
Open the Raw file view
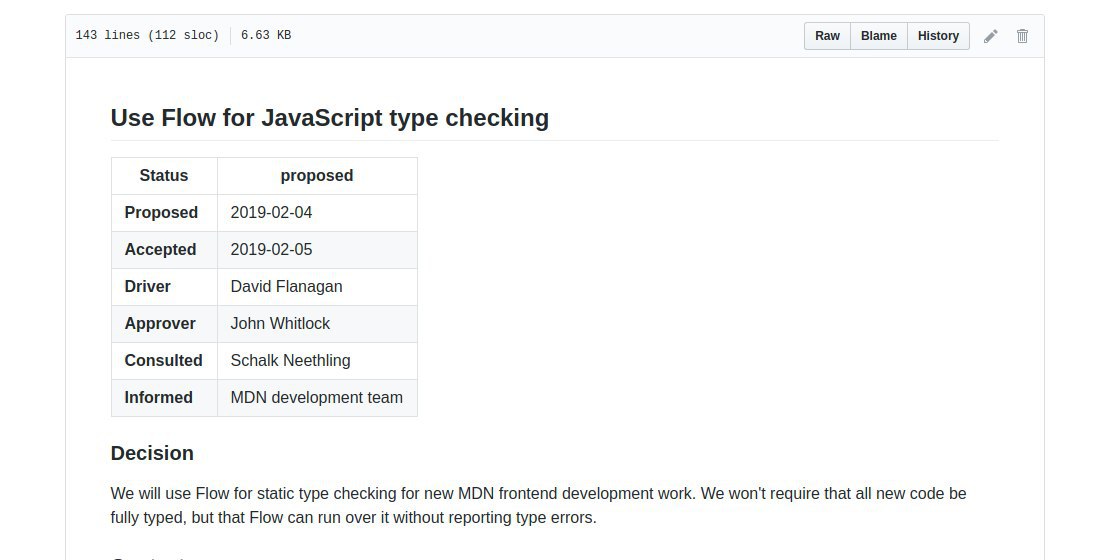[827, 36]
